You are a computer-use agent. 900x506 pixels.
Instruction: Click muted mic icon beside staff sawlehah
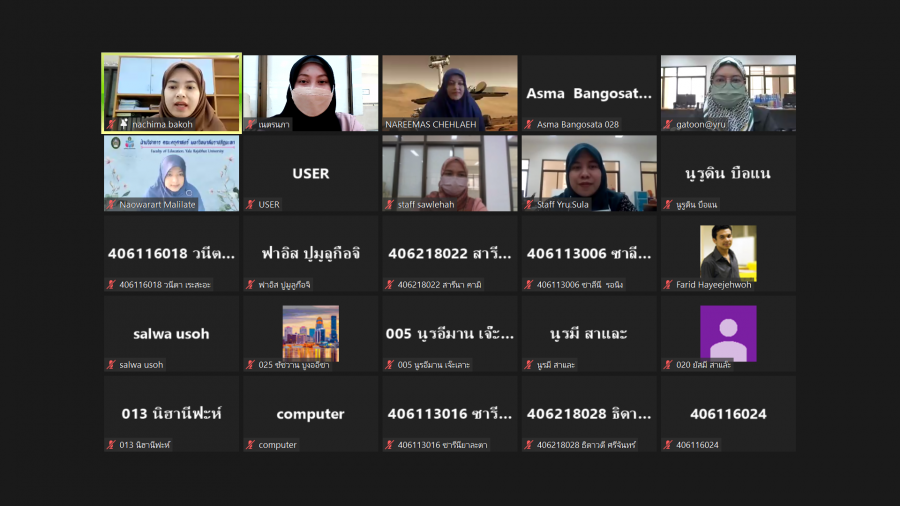tap(390, 204)
